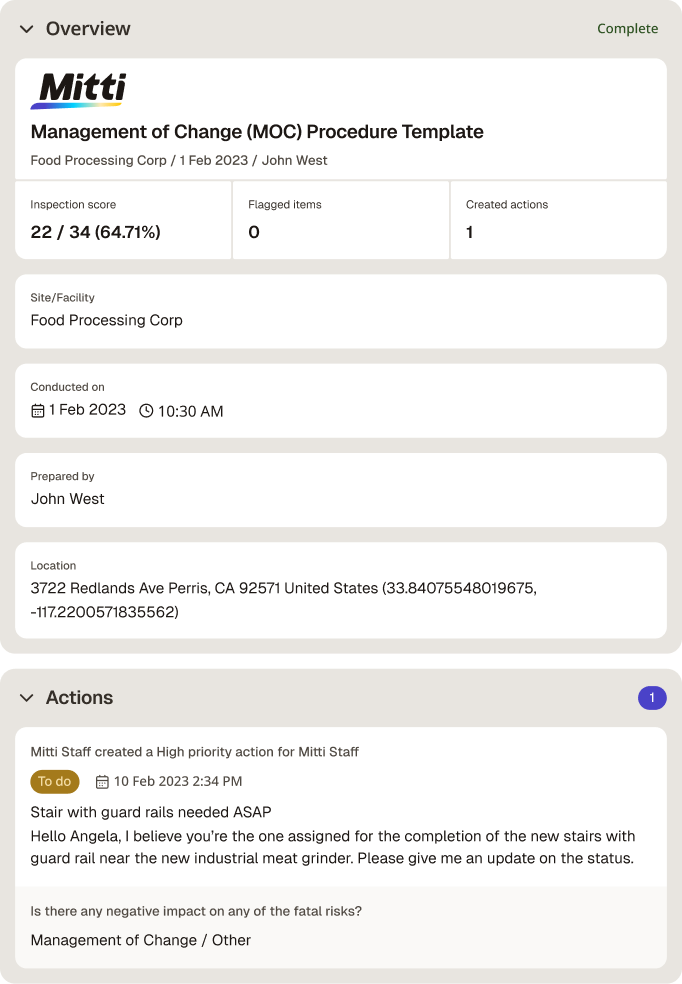Click the Mitti logo
The width and height of the screenshot is (682, 984).
pos(78,91)
